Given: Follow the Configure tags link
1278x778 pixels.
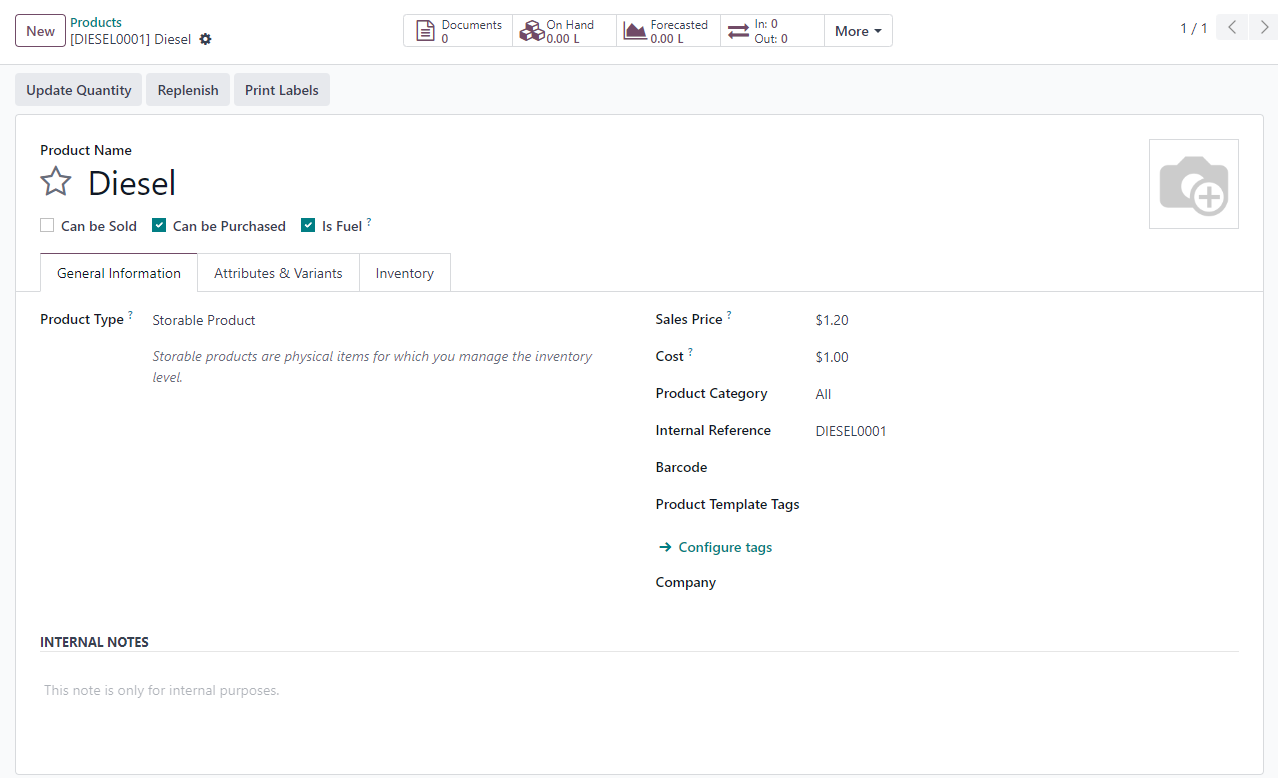Looking at the screenshot, I should pos(725,547).
